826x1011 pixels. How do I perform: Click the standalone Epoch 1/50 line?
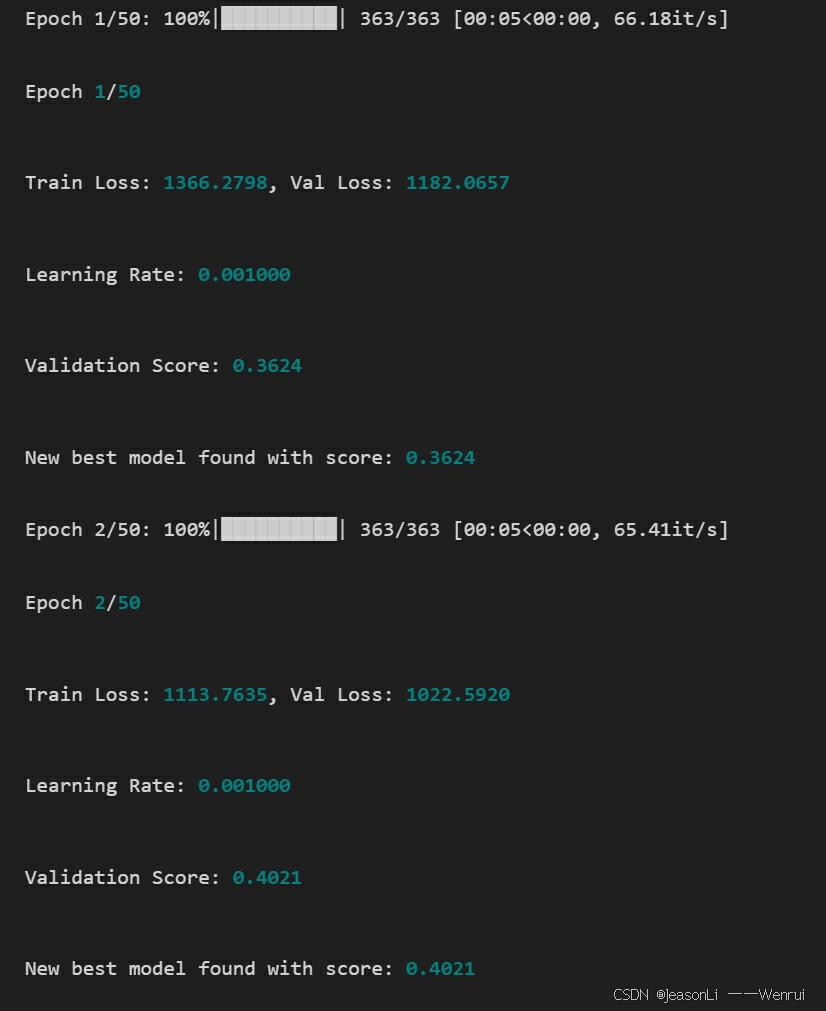pyautogui.click(x=83, y=92)
